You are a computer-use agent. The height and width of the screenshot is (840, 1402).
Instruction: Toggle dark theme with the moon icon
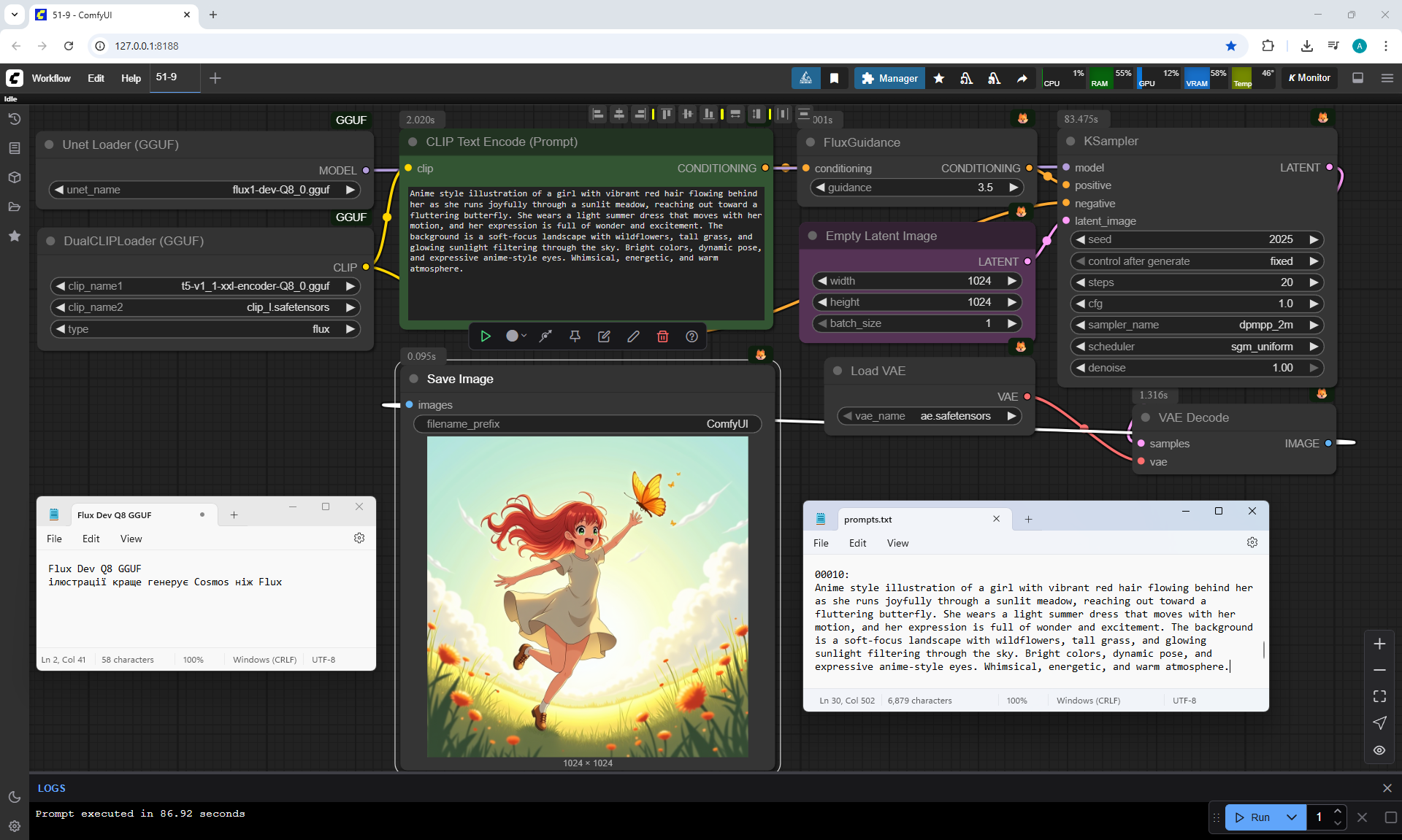click(14, 797)
